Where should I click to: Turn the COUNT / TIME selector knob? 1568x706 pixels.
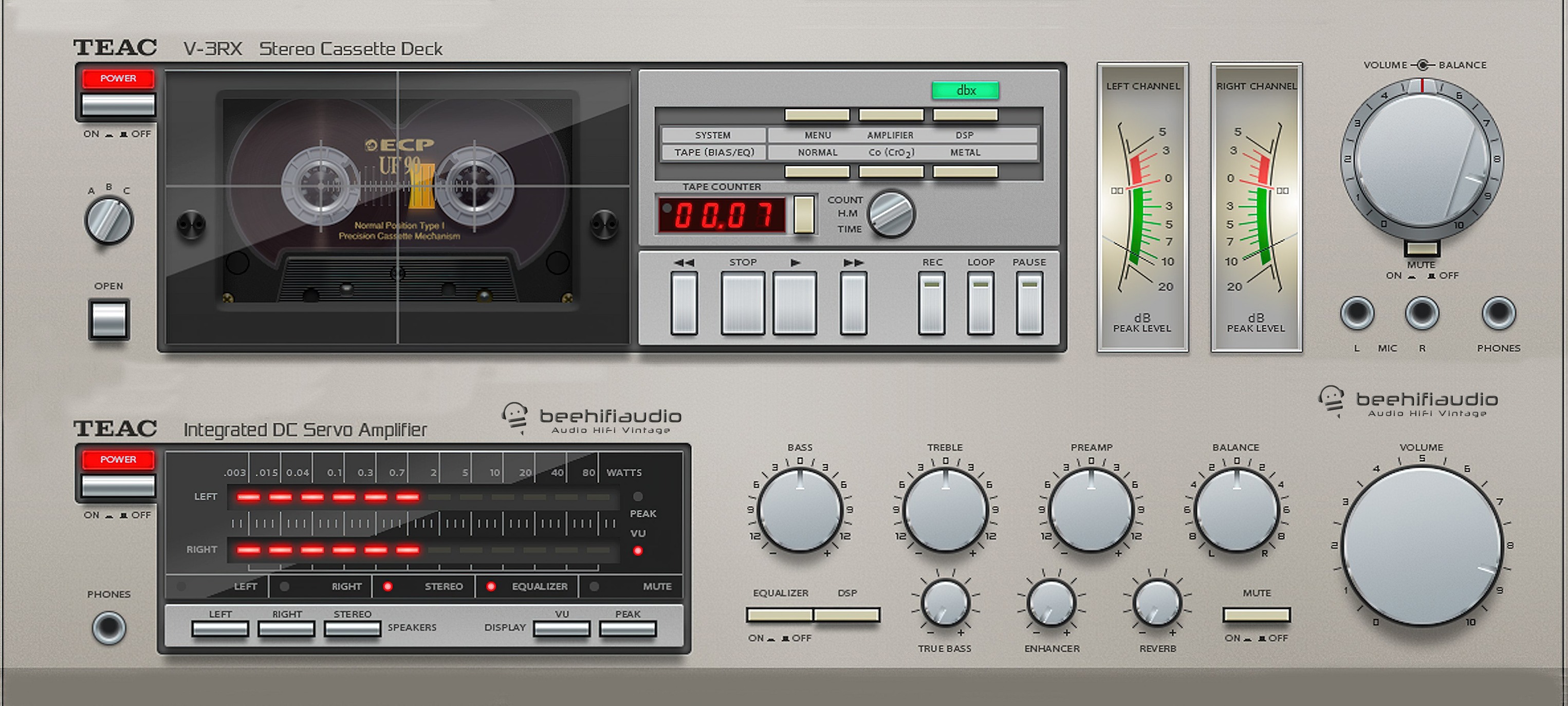pos(891,214)
